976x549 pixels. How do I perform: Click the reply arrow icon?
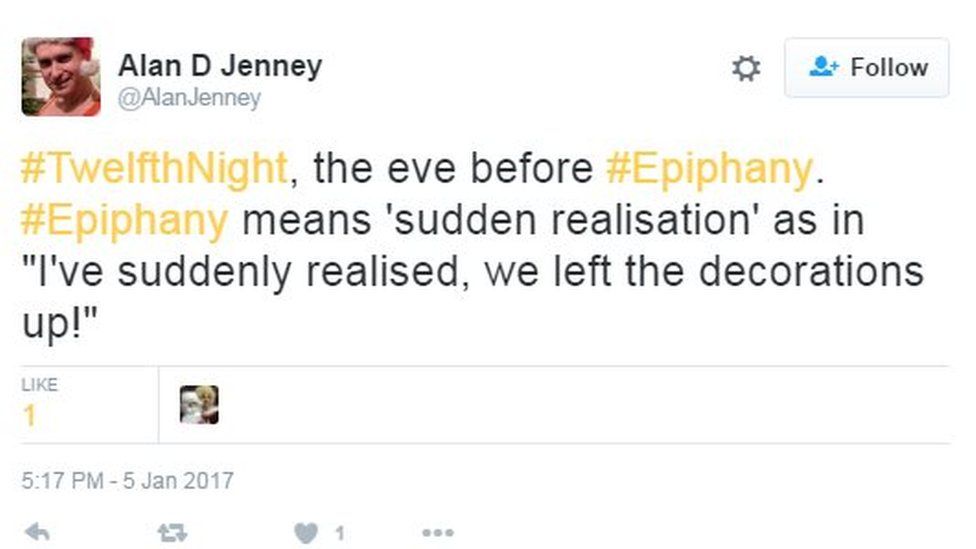36,532
